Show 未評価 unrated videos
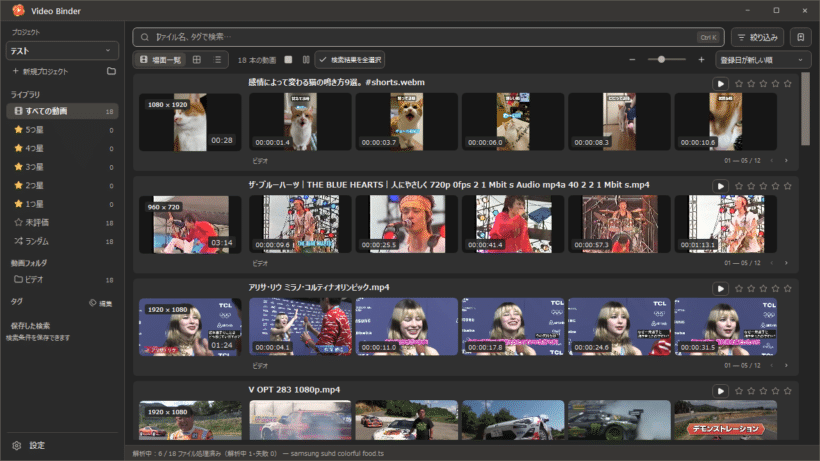The image size is (820, 461). click(62, 223)
